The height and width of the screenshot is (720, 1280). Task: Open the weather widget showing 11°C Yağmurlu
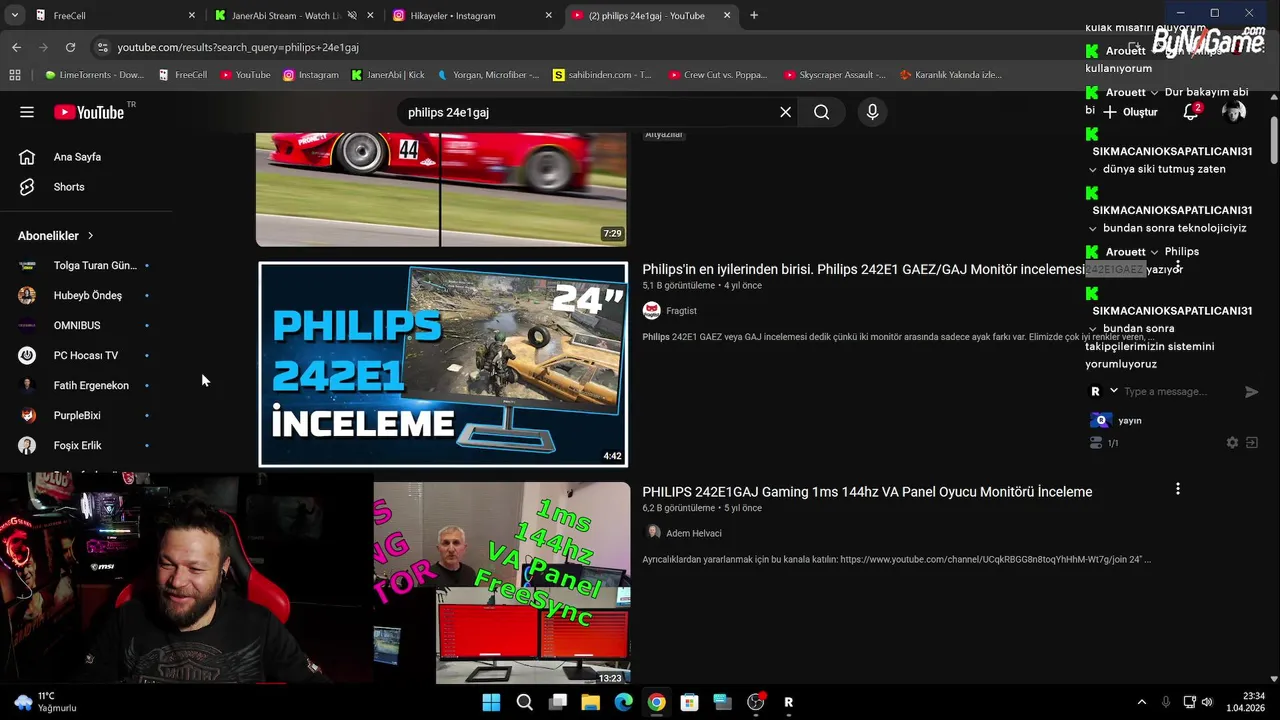tap(45, 702)
